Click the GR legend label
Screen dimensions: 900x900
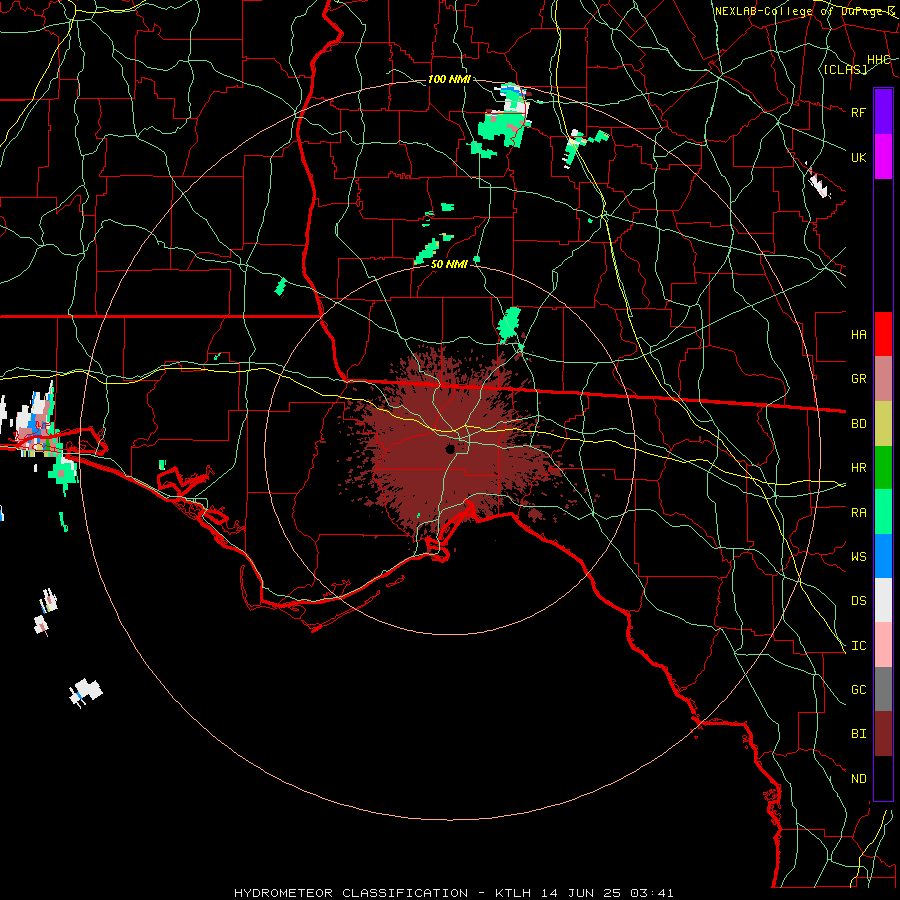click(x=858, y=379)
